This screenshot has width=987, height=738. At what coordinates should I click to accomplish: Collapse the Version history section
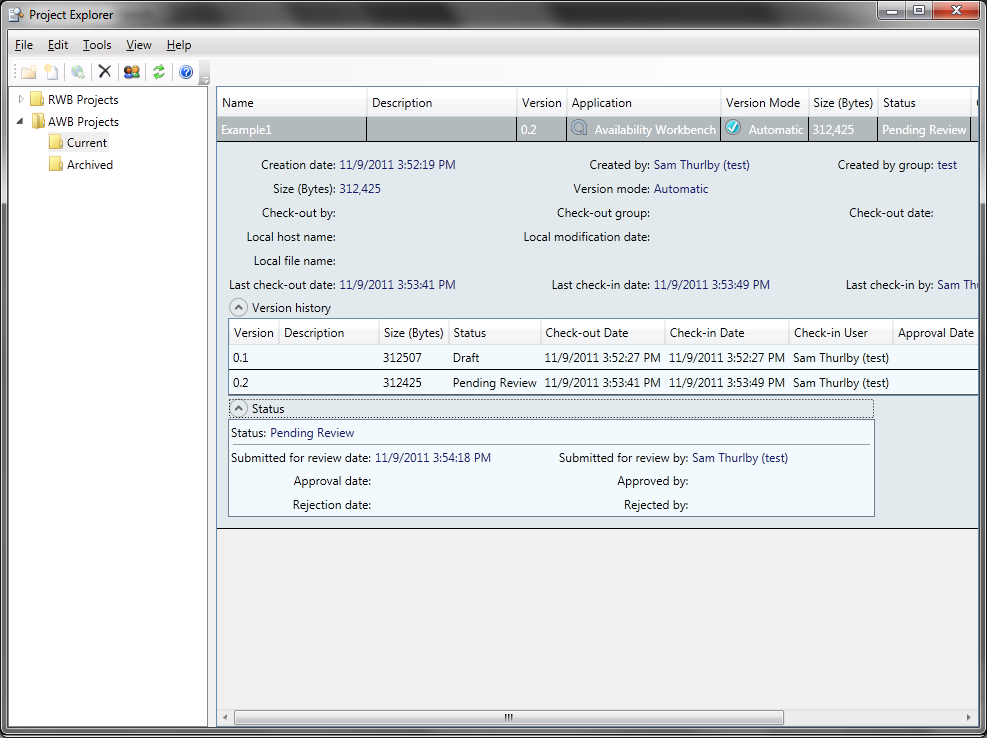(x=239, y=308)
